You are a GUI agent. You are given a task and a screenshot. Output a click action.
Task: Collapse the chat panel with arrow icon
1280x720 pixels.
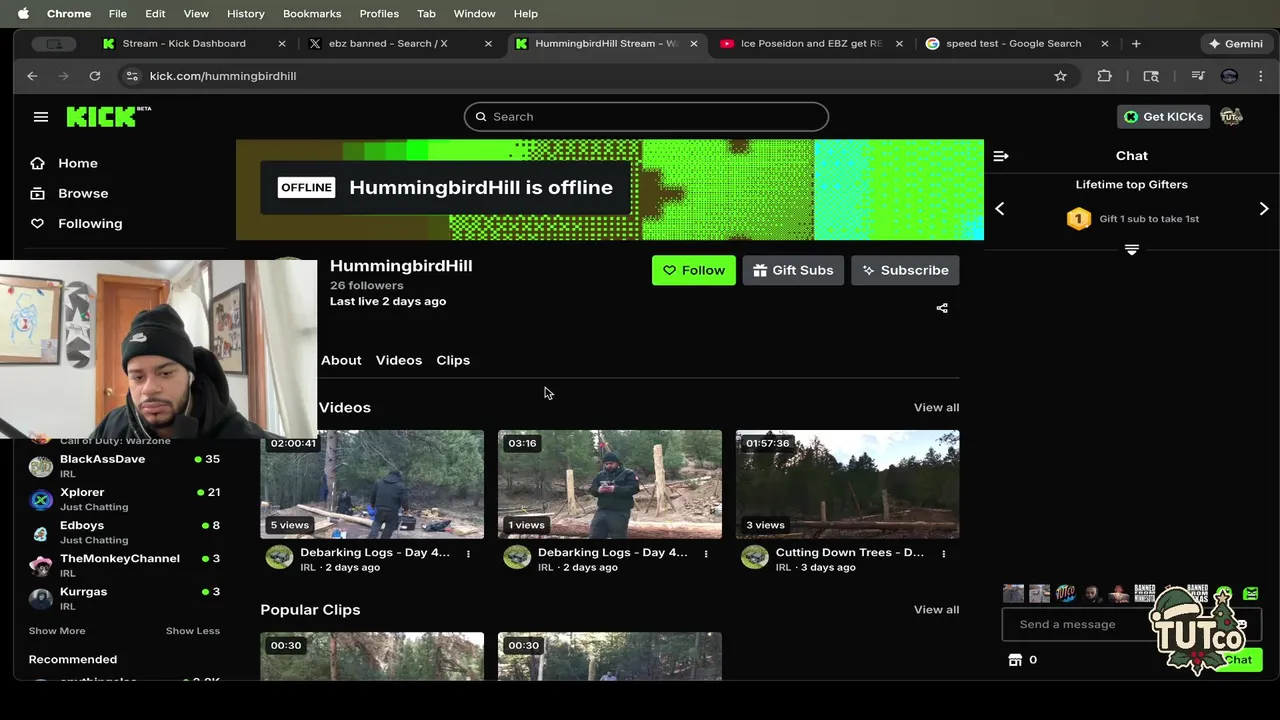1001,156
